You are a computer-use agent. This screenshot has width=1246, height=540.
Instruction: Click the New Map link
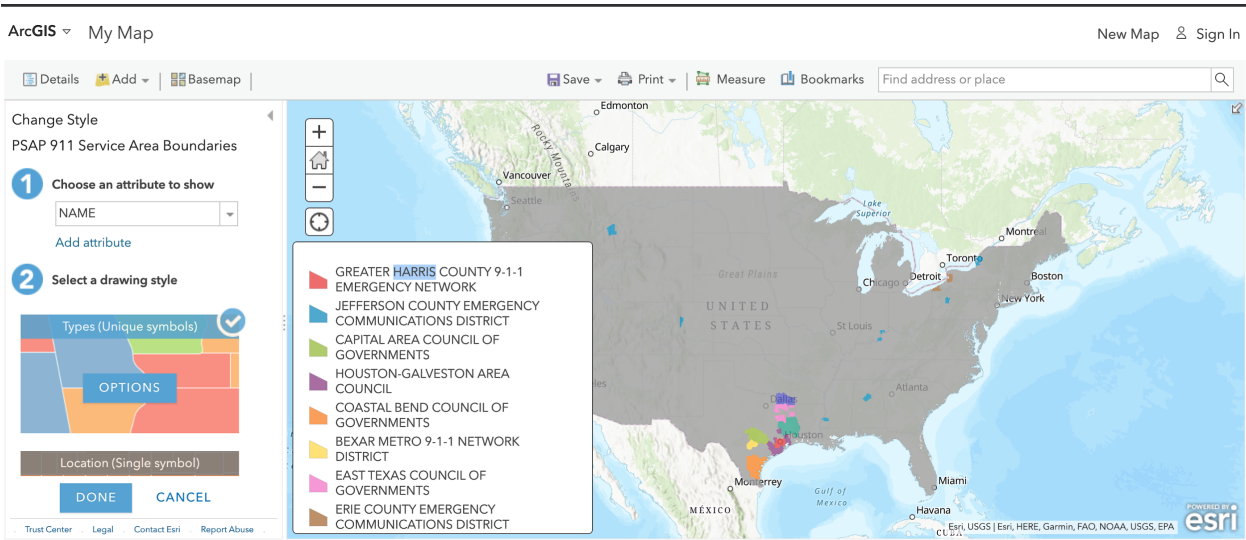(x=1128, y=34)
